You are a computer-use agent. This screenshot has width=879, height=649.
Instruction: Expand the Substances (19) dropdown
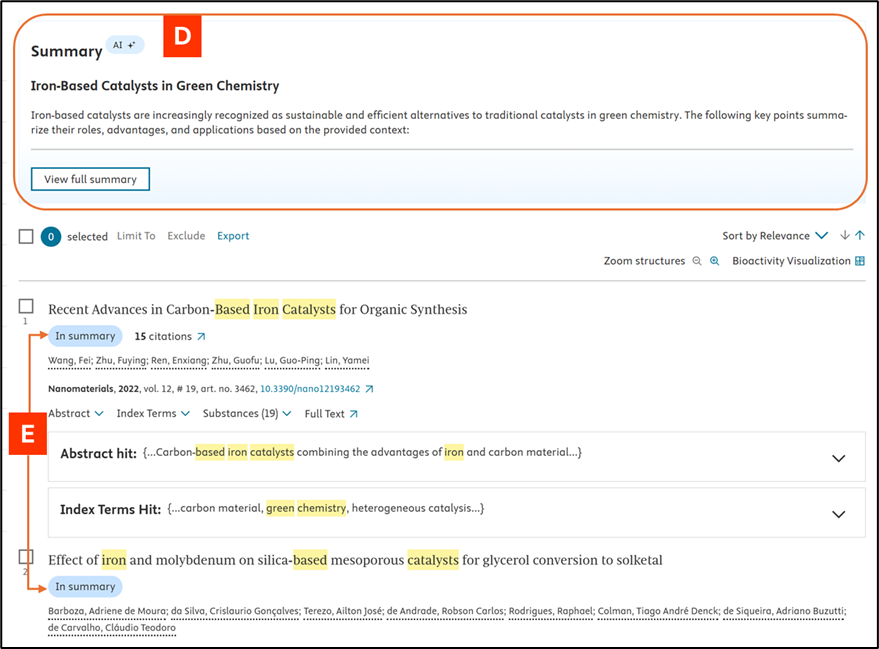[247, 413]
